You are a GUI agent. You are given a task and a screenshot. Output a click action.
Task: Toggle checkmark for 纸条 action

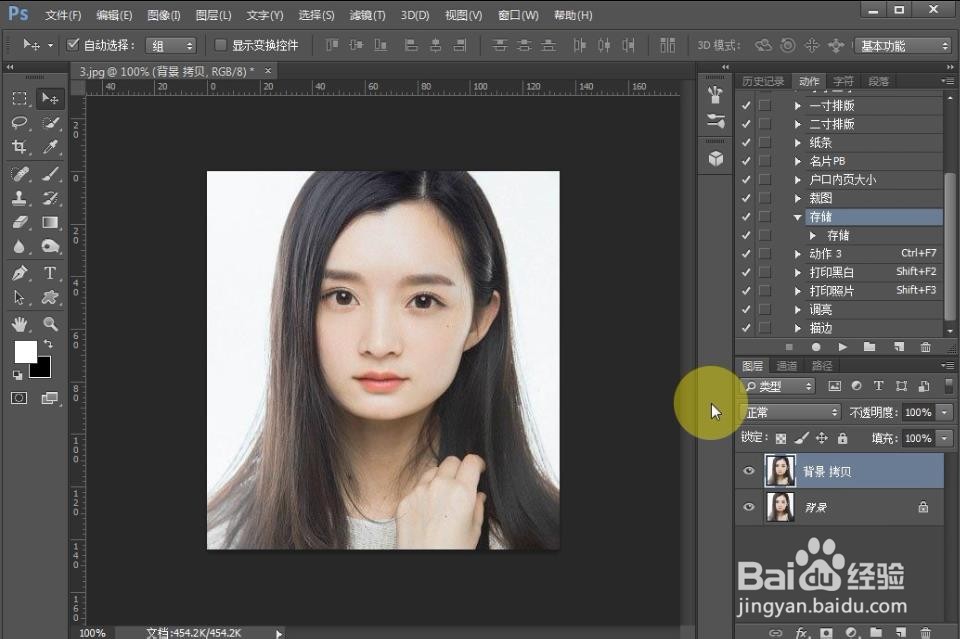(746, 143)
